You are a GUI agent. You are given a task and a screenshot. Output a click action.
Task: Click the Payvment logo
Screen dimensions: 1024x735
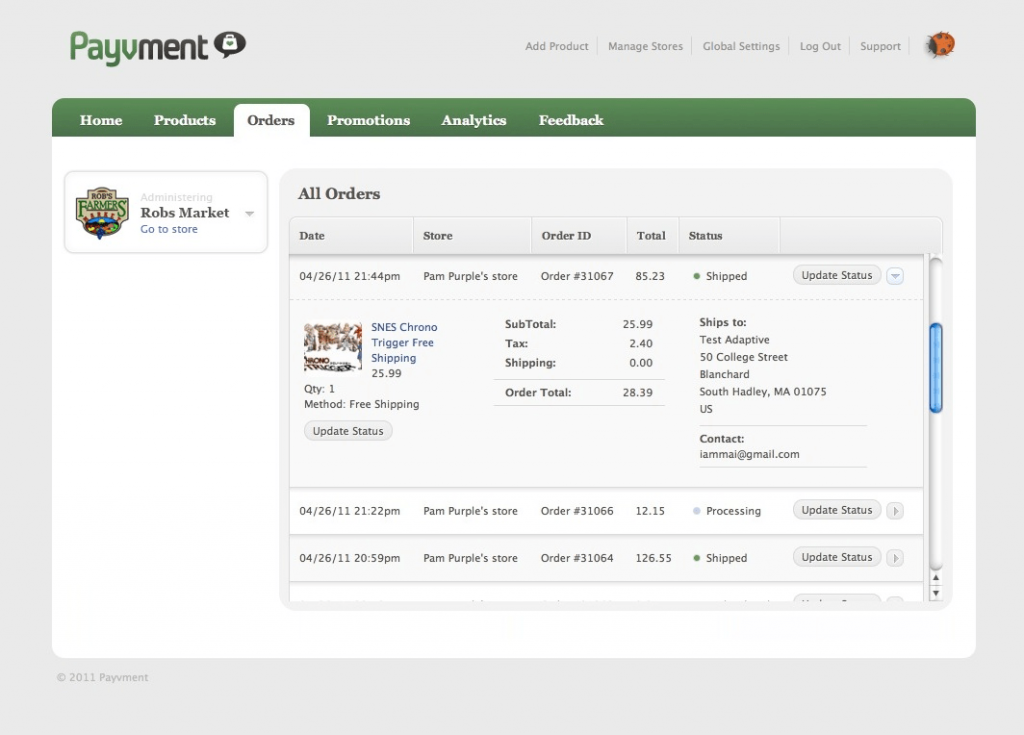157,46
